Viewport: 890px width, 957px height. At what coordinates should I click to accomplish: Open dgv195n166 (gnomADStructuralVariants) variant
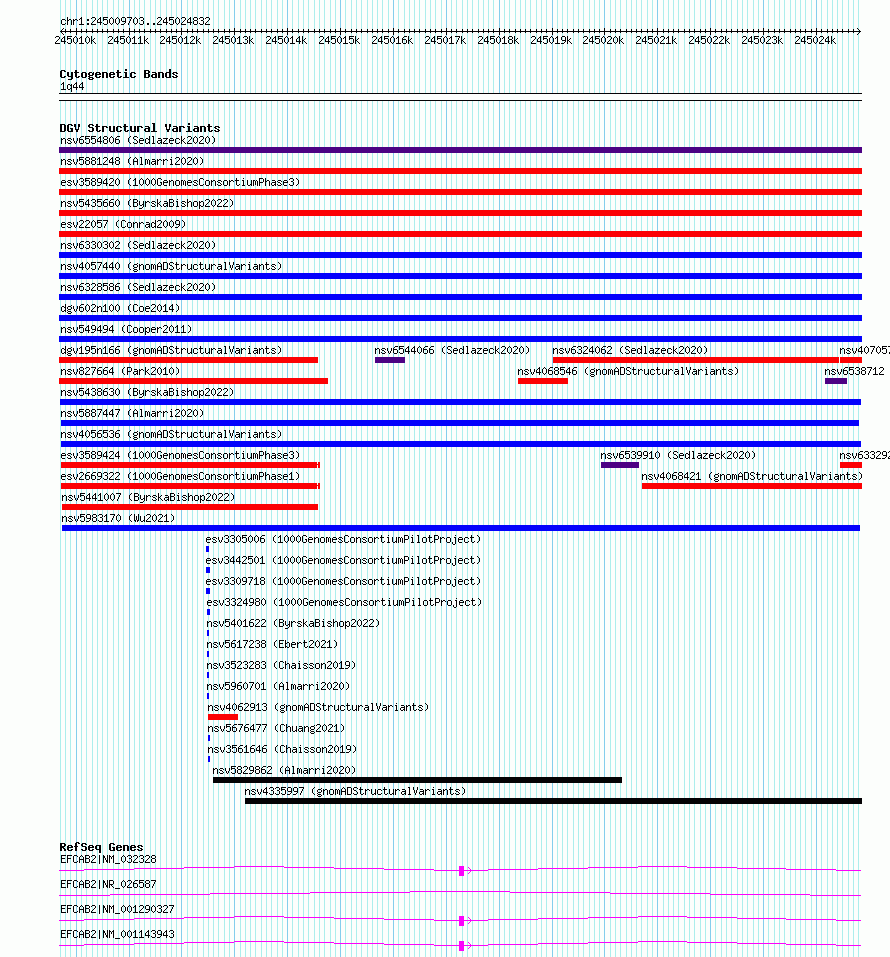171,350
